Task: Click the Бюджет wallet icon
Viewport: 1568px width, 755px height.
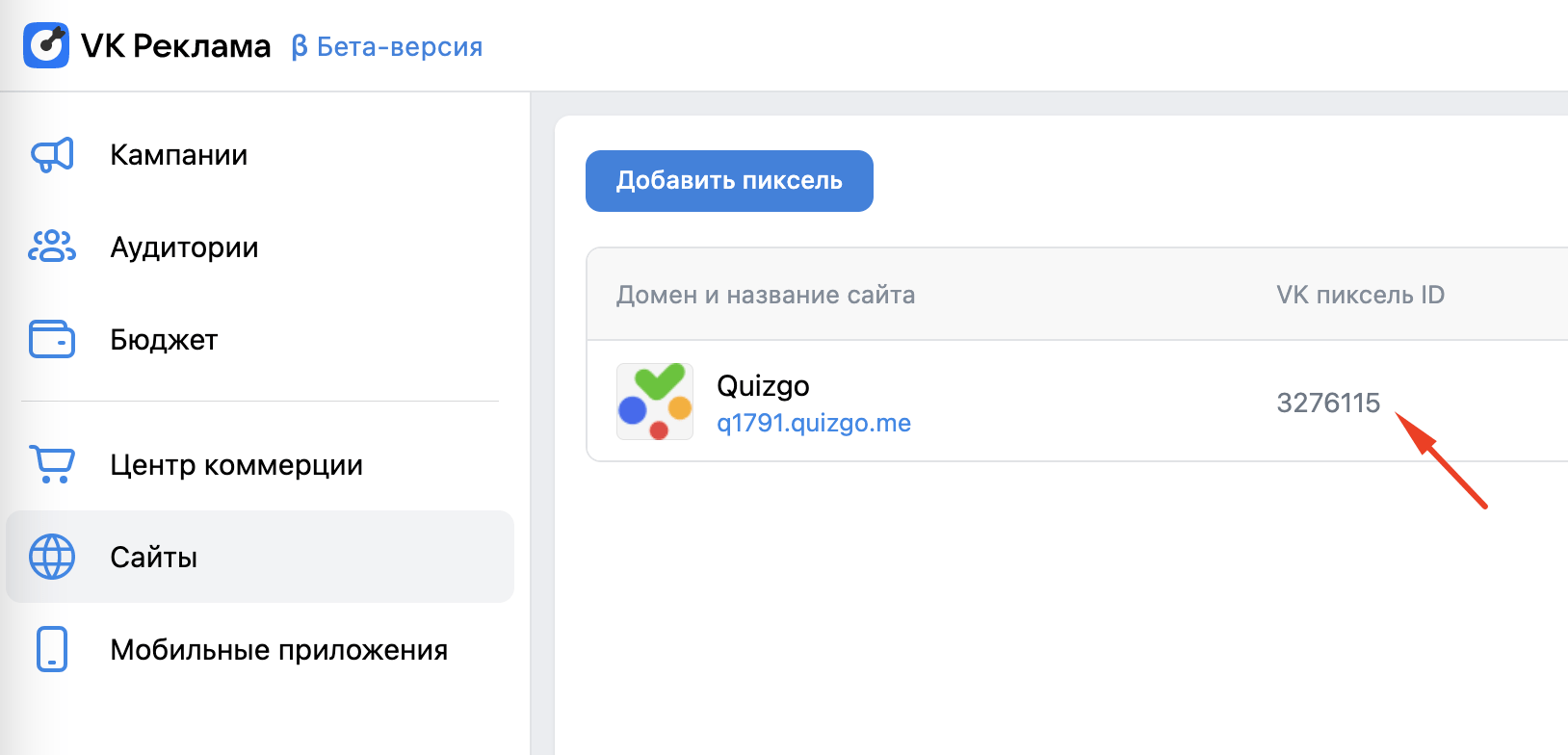Action: (52, 339)
